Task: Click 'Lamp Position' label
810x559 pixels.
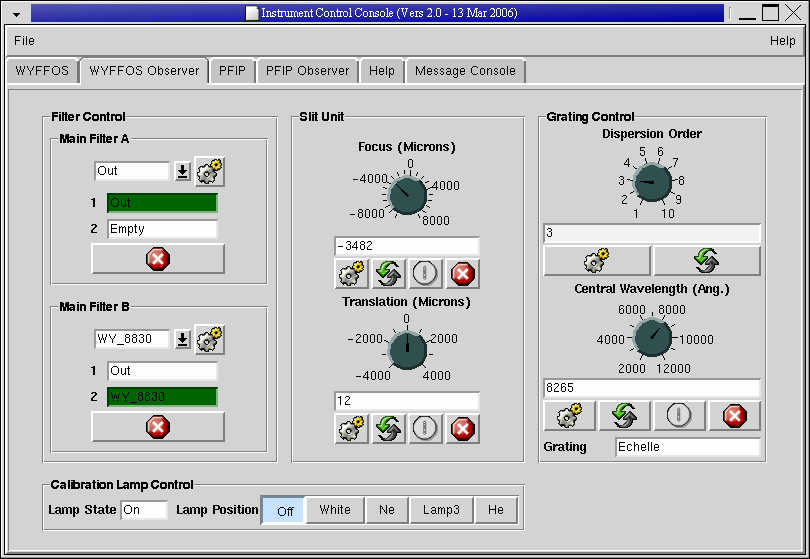Action: (217, 510)
